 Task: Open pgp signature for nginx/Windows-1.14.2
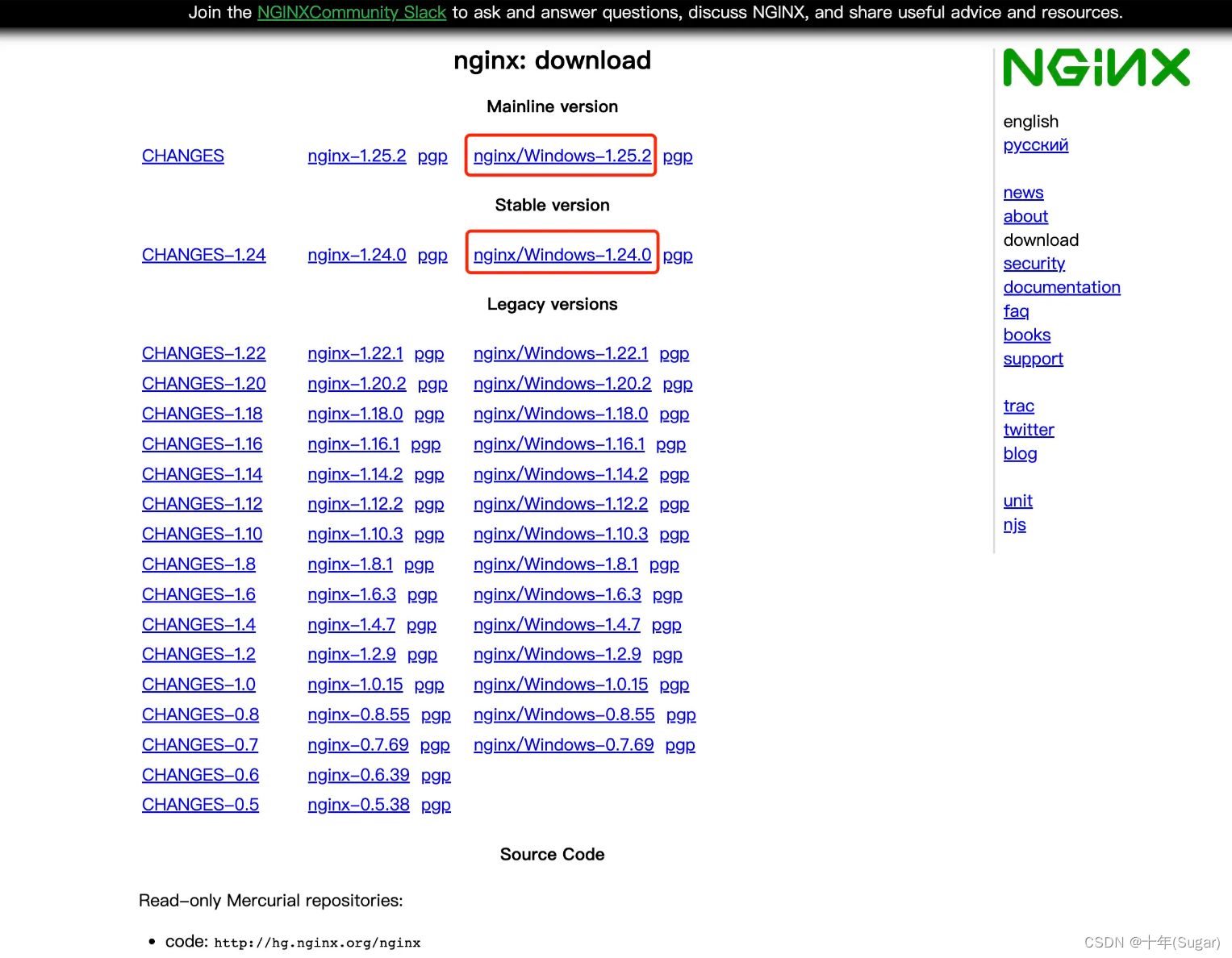click(x=674, y=475)
